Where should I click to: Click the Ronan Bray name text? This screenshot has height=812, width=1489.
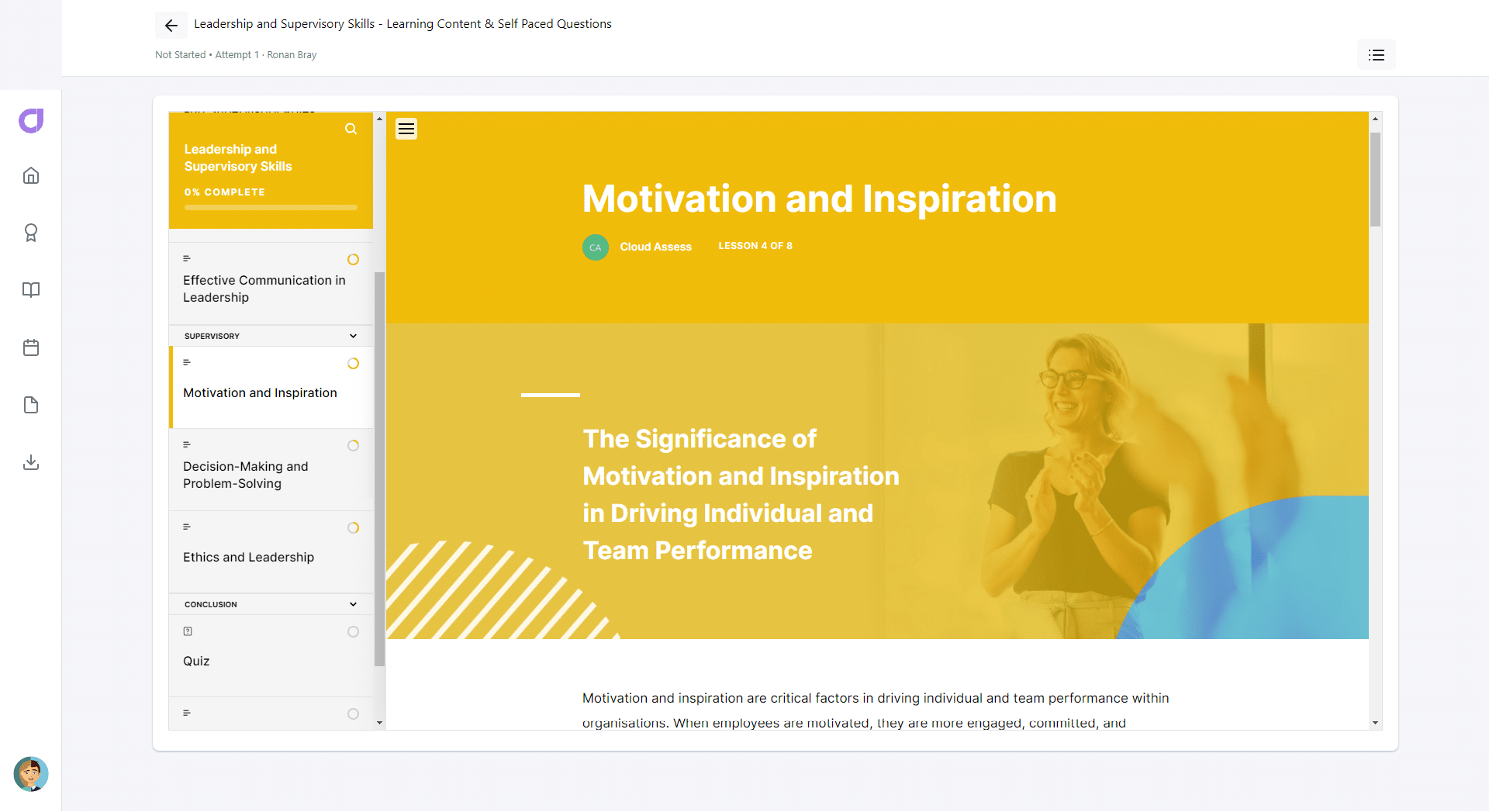coord(292,55)
